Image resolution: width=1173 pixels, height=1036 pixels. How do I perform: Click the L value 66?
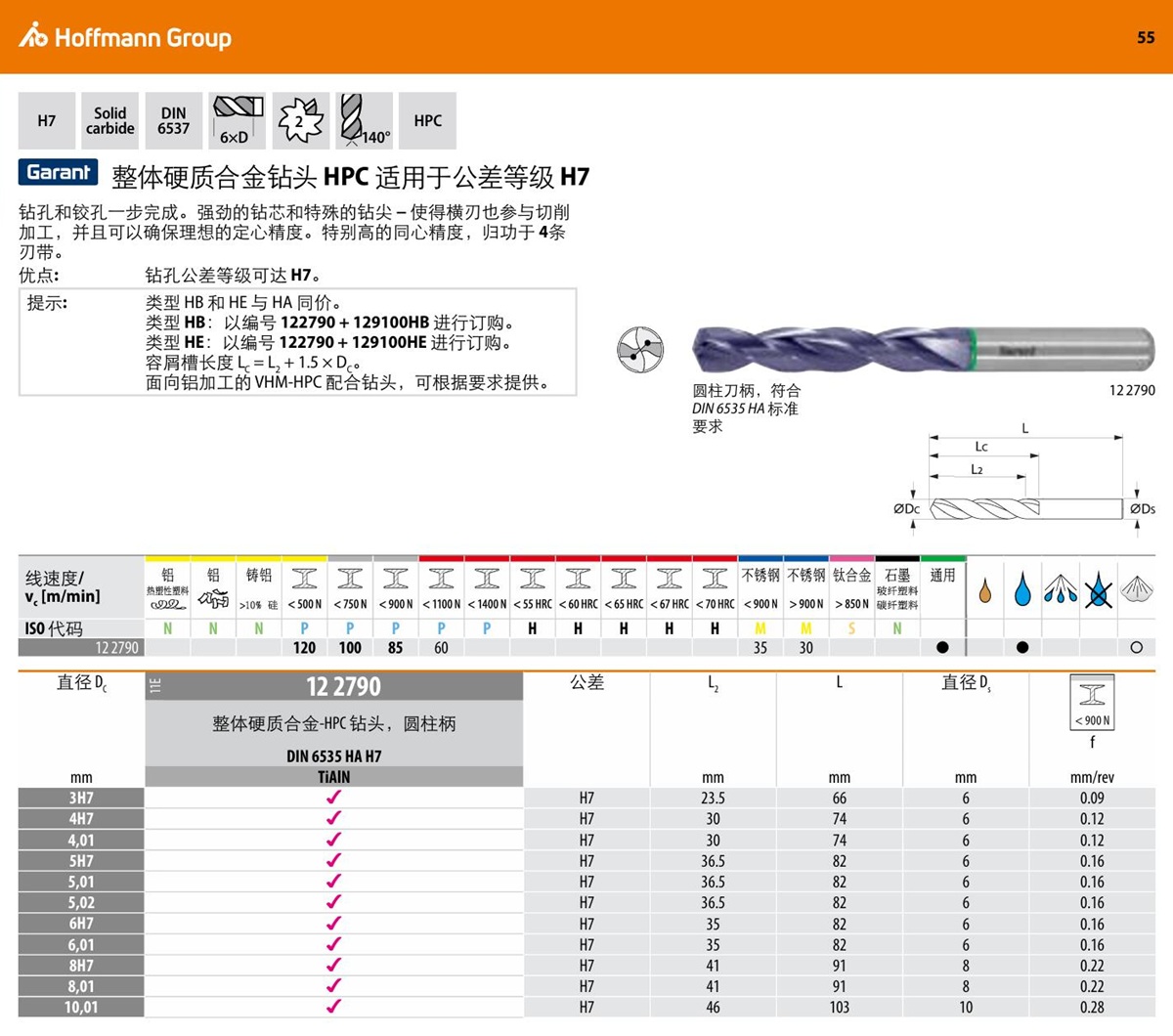839,798
